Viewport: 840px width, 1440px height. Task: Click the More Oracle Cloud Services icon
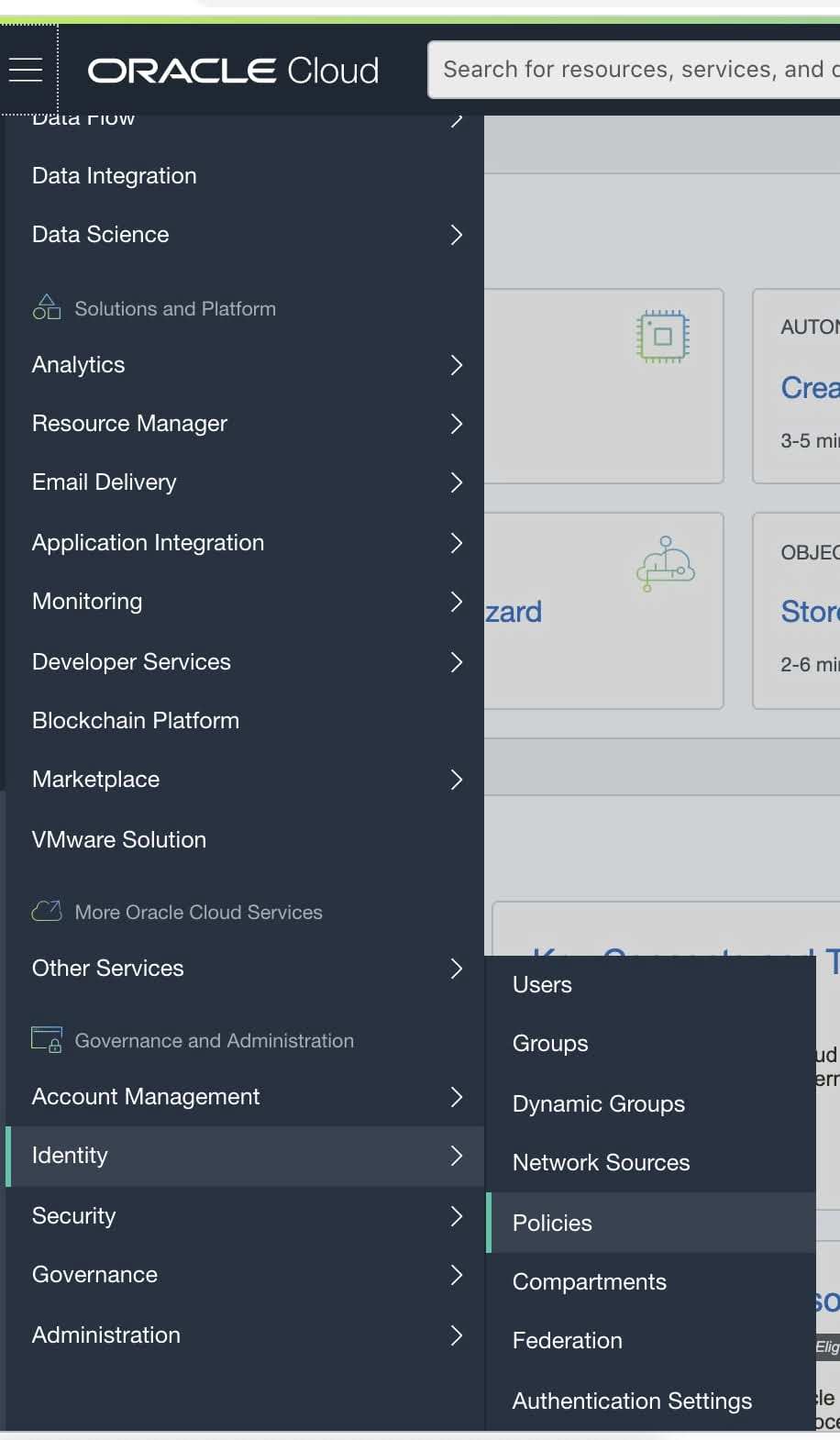[x=47, y=911]
